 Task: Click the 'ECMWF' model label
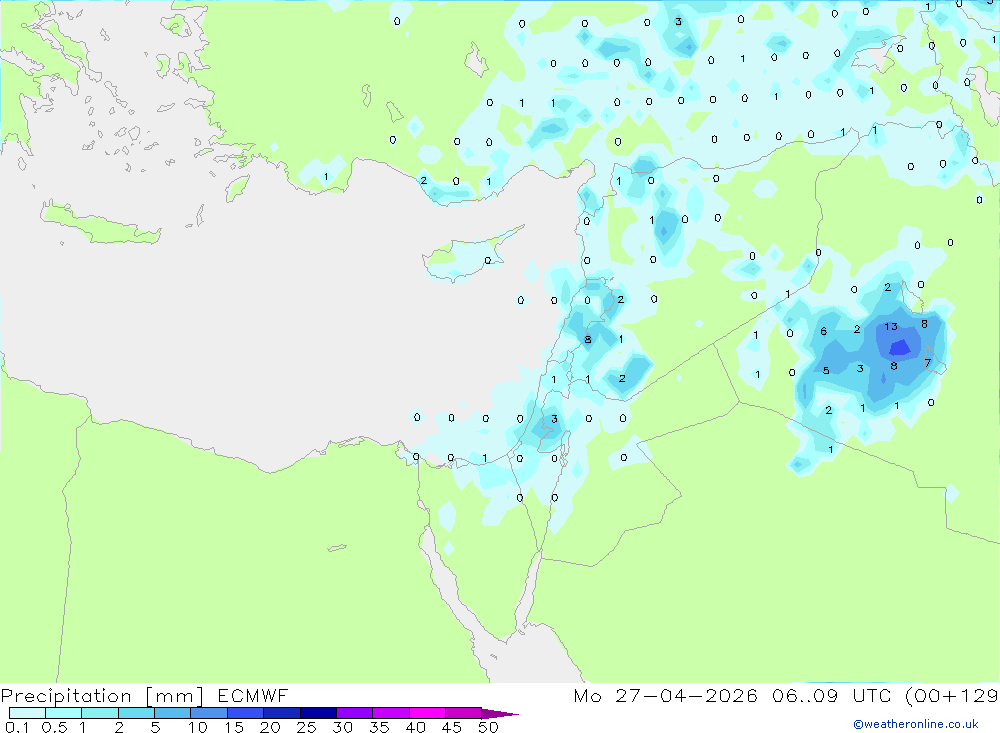click(253, 695)
